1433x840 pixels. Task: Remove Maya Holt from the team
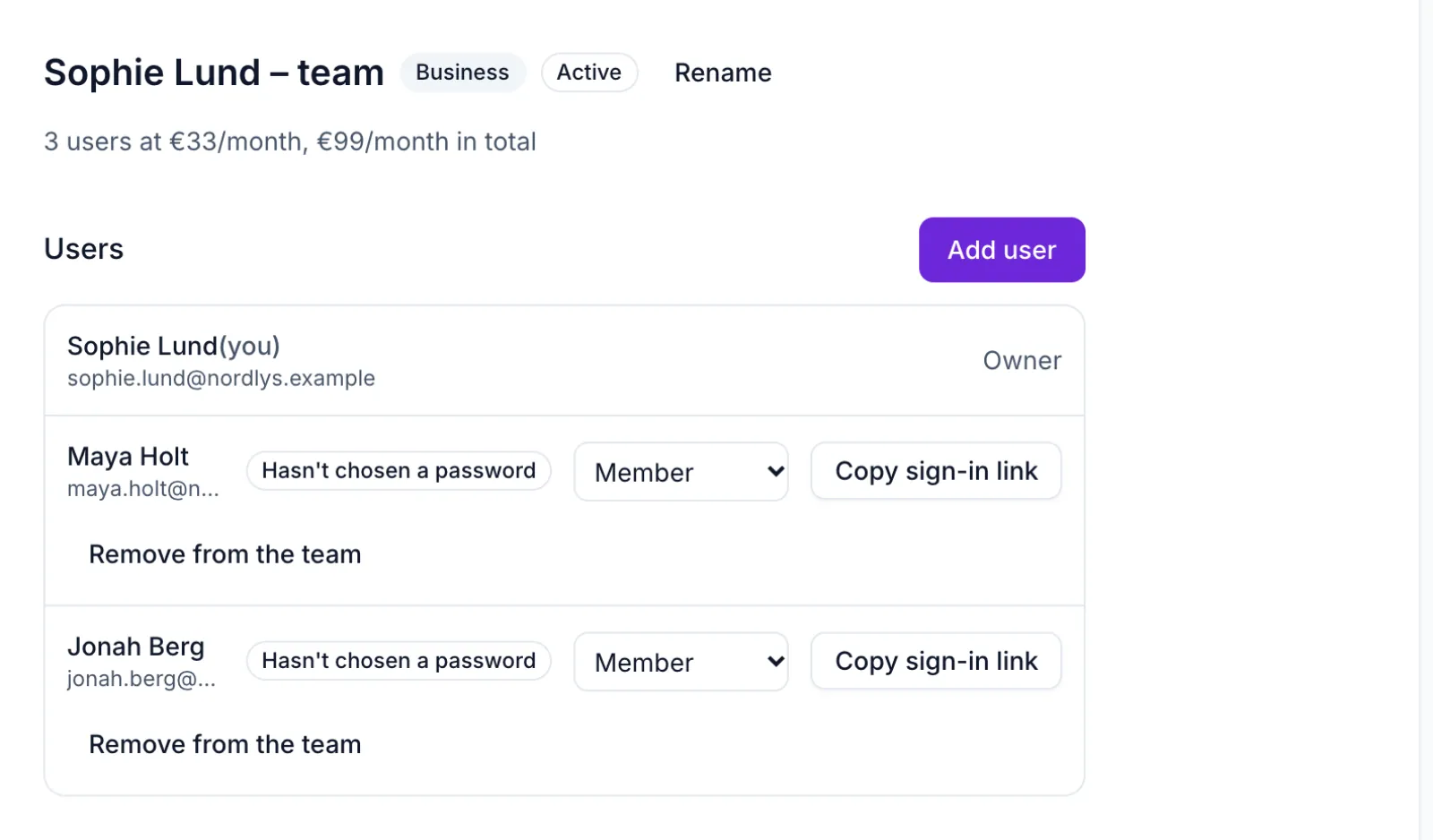click(225, 554)
